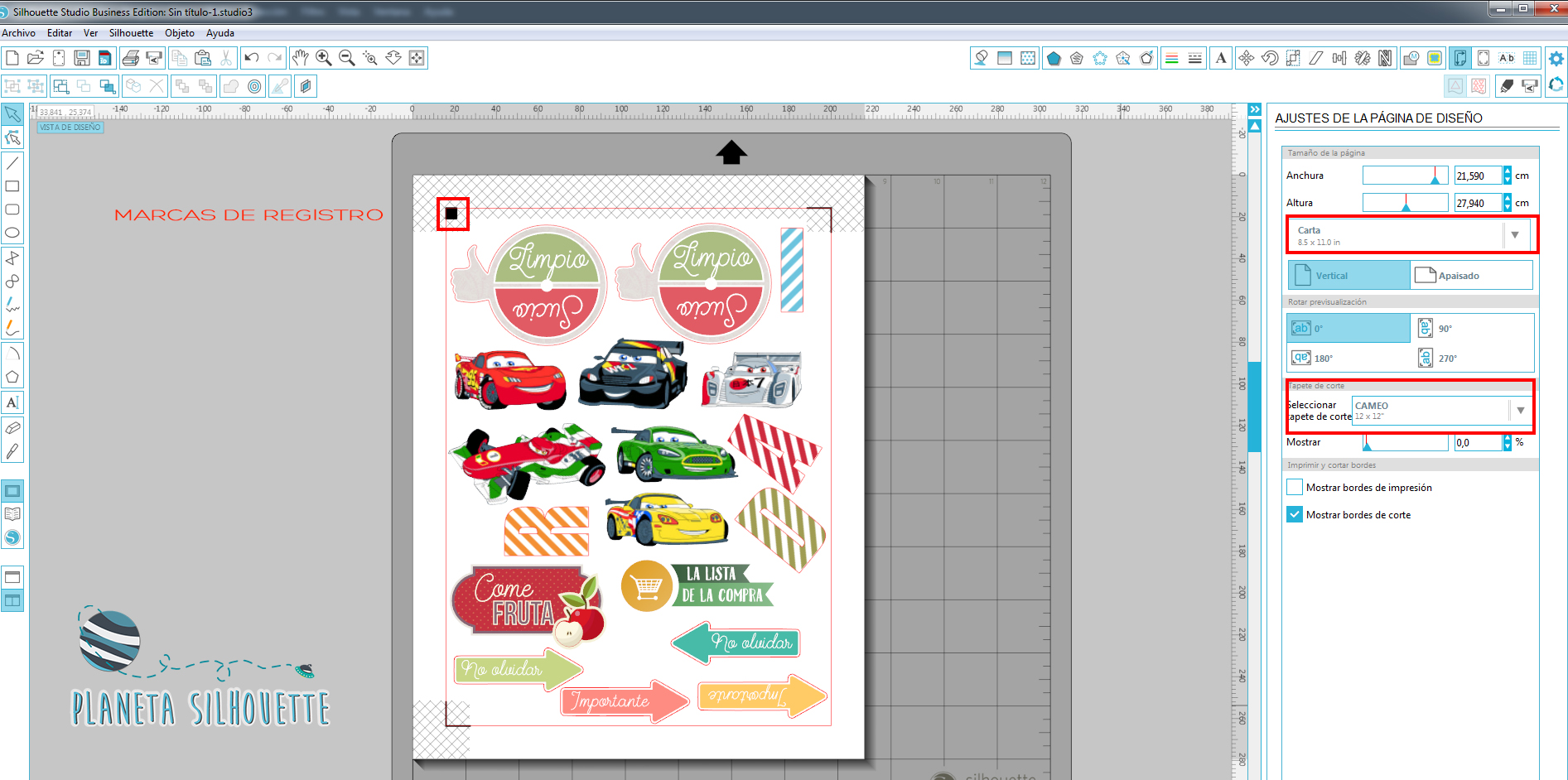Open the Registration Marks panel

click(x=1484, y=58)
